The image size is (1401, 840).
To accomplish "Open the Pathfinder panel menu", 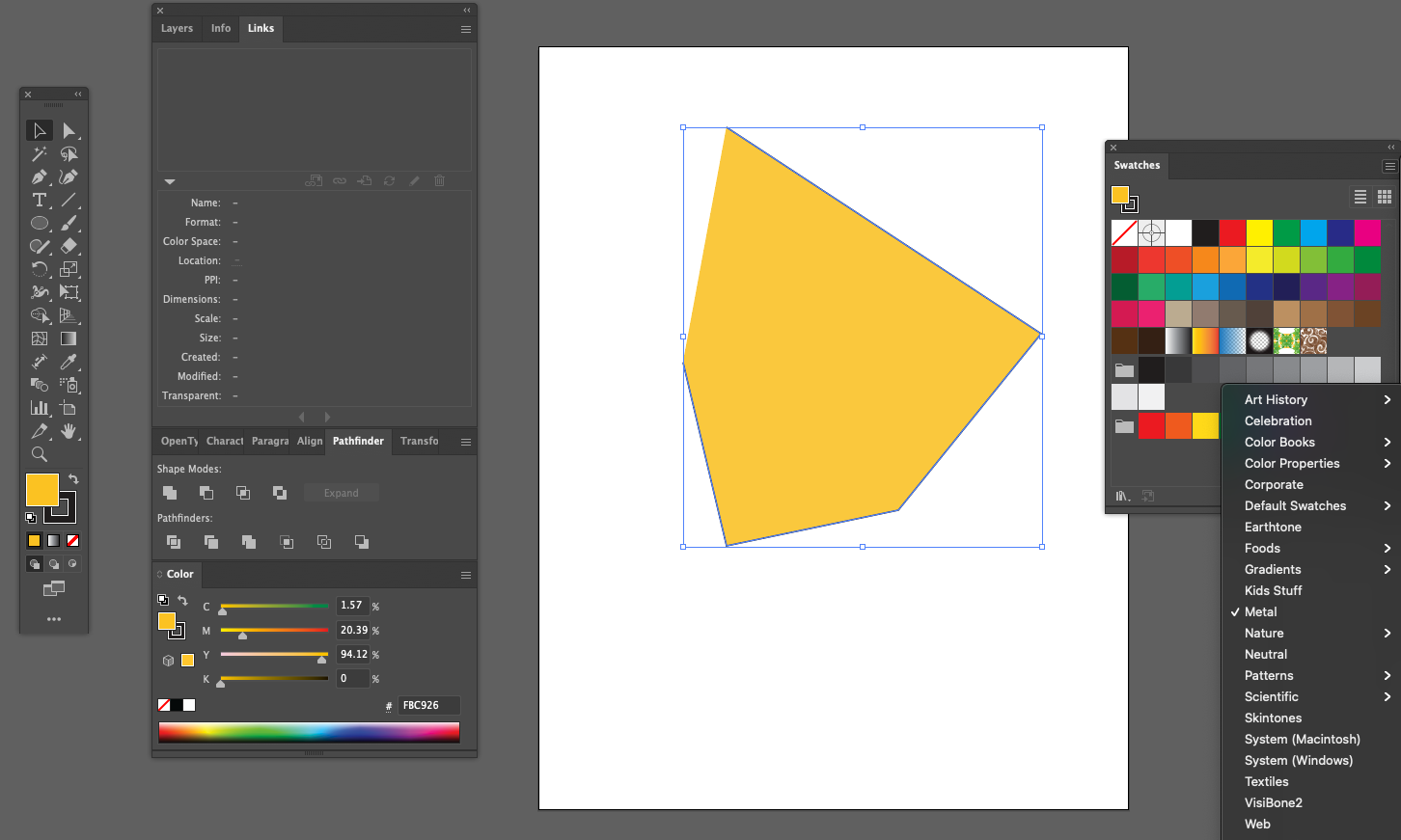I will tap(464, 441).
